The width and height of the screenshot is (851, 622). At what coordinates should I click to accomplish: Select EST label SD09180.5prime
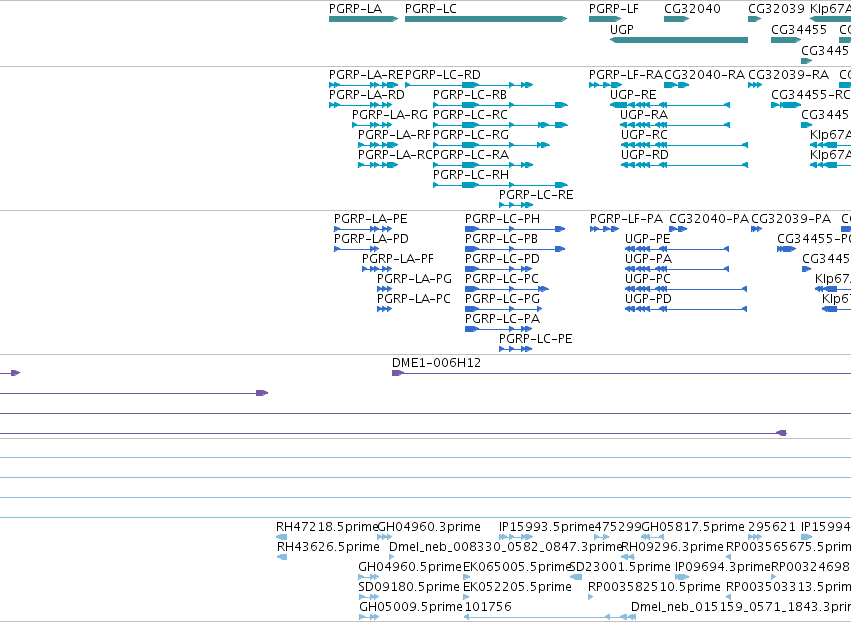(x=409, y=587)
